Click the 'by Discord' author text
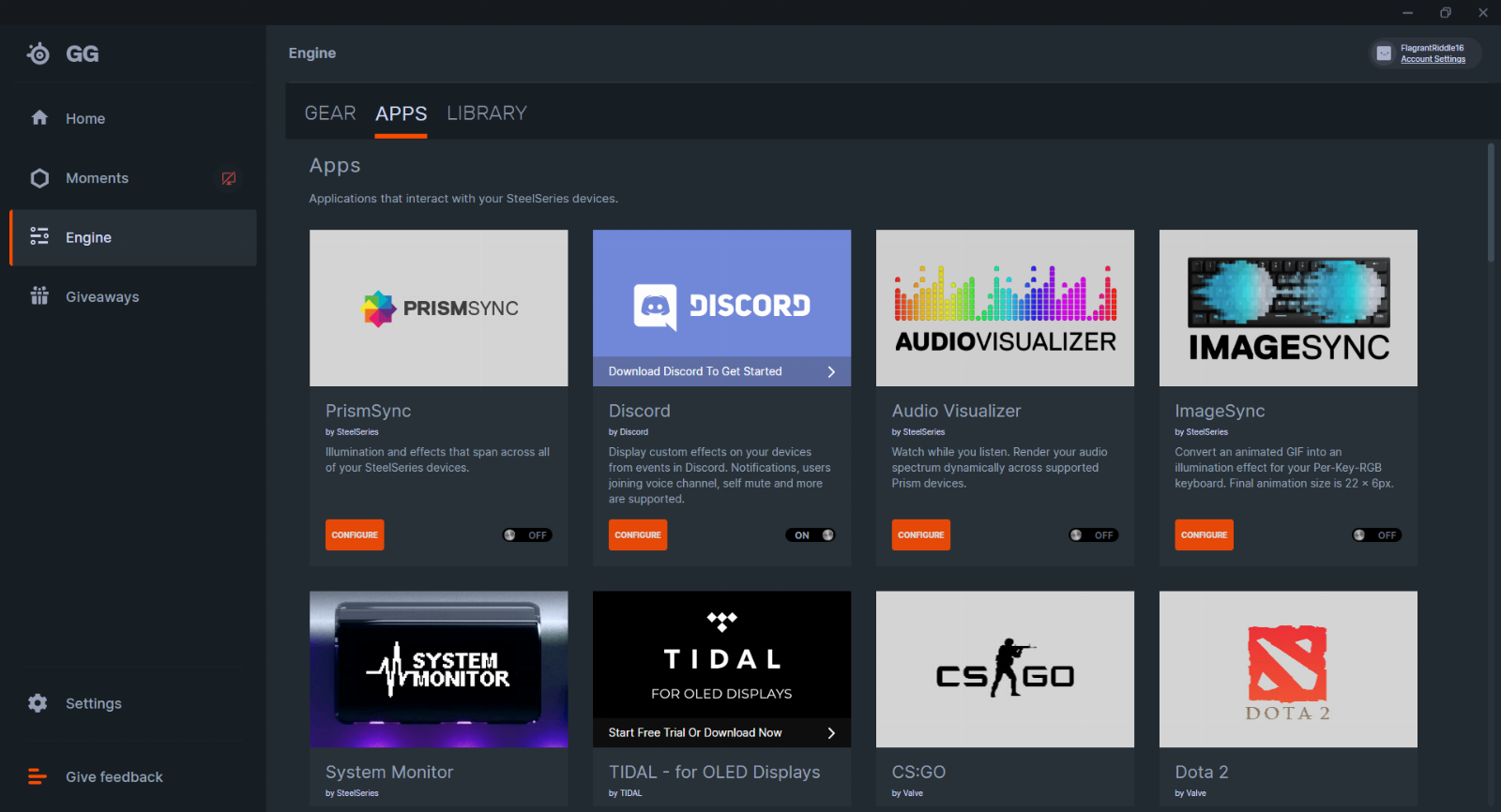 click(629, 432)
